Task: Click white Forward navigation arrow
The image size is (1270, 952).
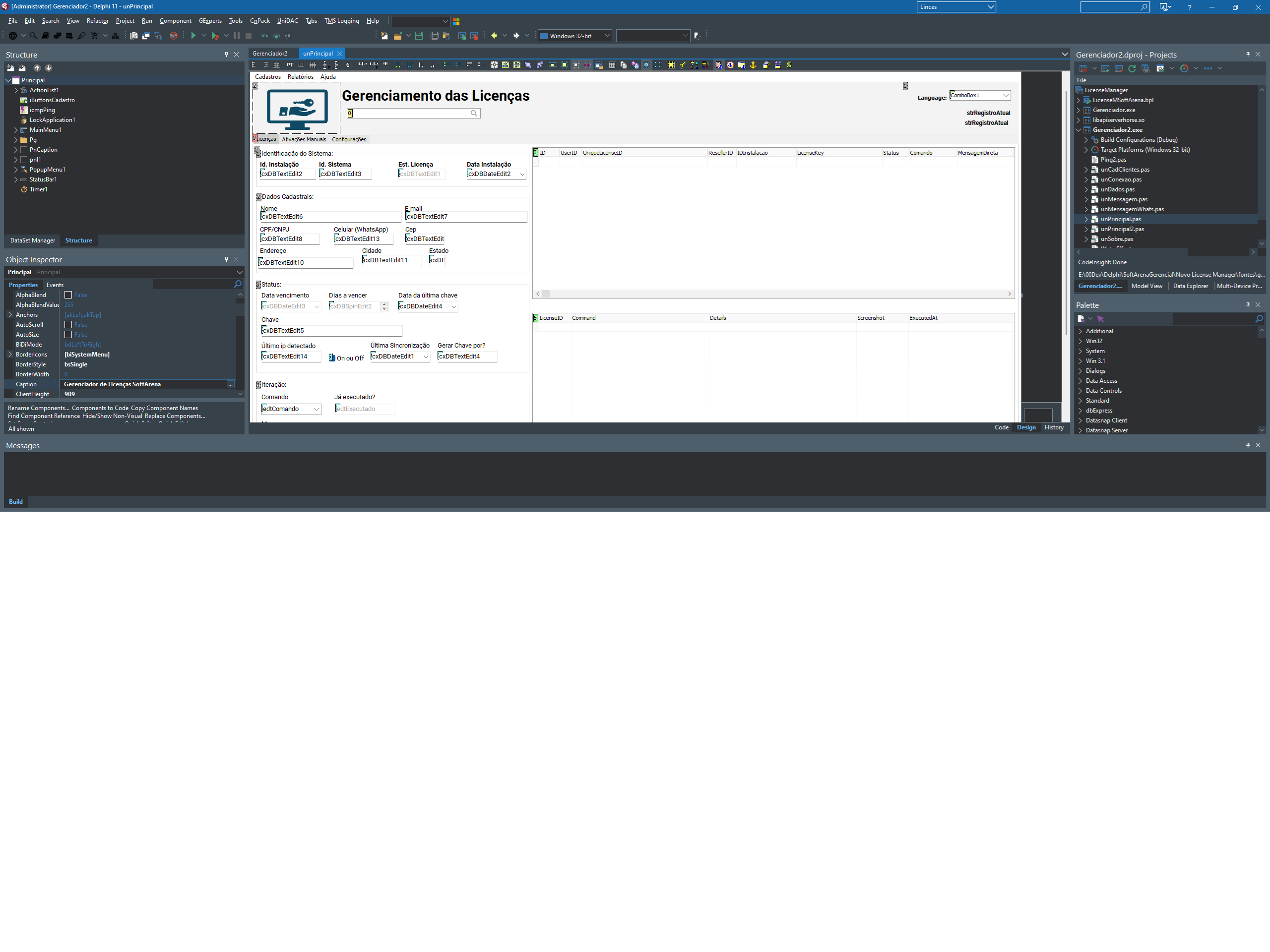Action: pos(515,36)
